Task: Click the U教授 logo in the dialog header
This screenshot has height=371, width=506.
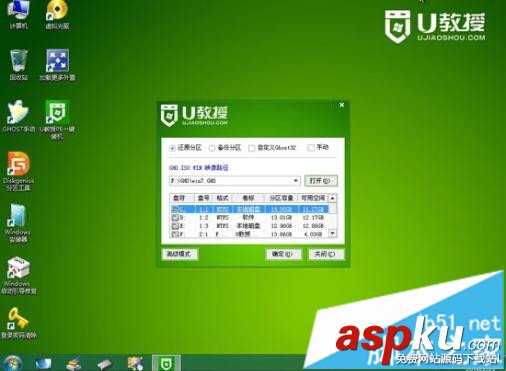Action: (x=194, y=115)
